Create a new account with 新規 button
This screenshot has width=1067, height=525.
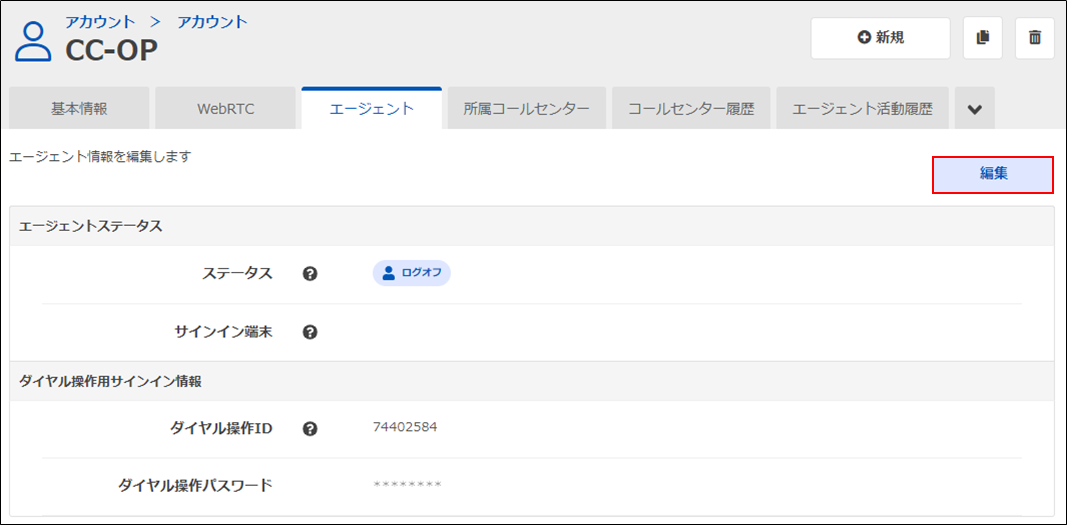[880, 38]
